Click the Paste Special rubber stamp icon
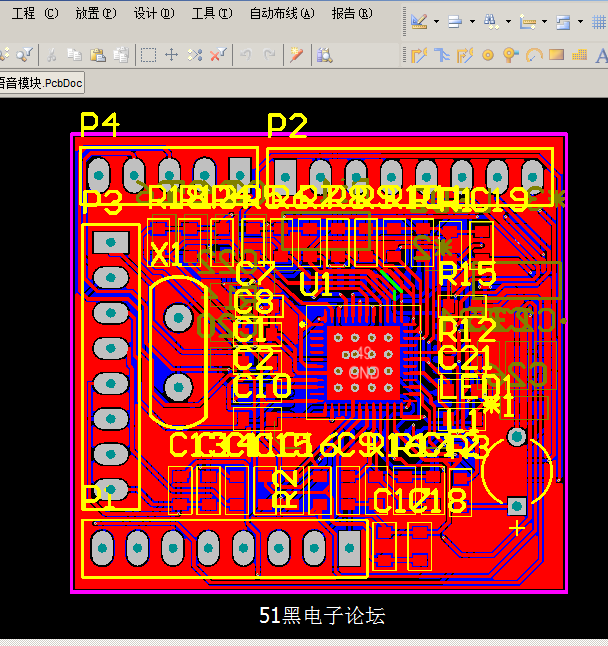 pyautogui.click(x=121, y=54)
